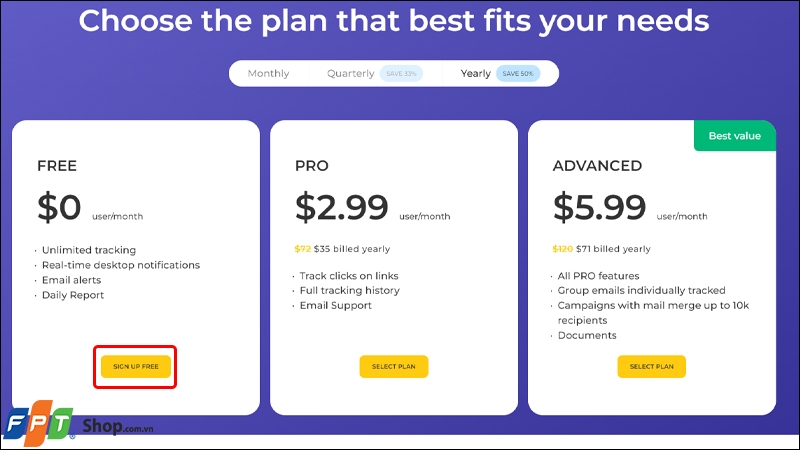Click the $2.99 PRO price
The width and height of the screenshot is (800, 450).
click(342, 207)
